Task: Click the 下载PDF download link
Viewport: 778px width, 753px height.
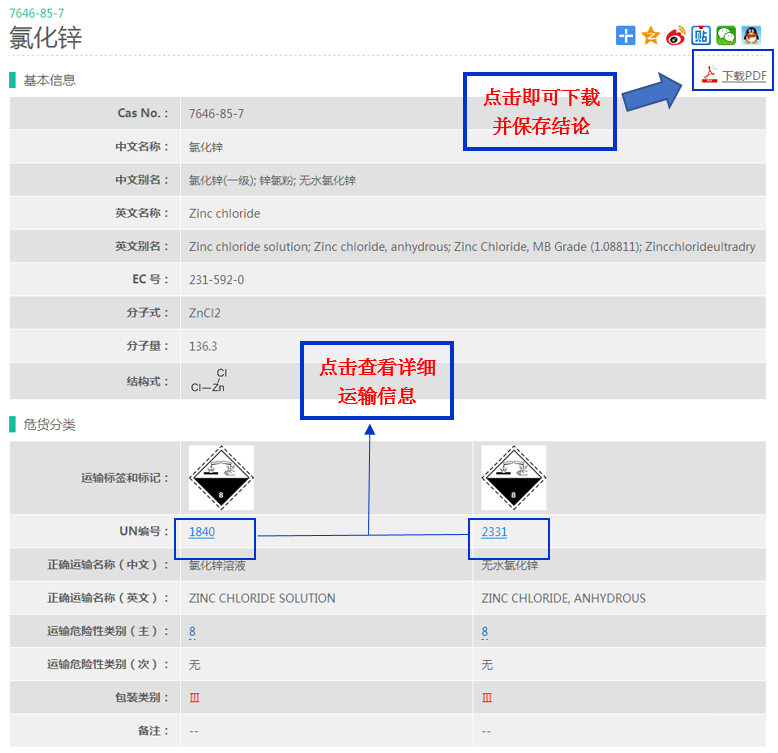Action: pyautogui.click(x=744, y=76)
